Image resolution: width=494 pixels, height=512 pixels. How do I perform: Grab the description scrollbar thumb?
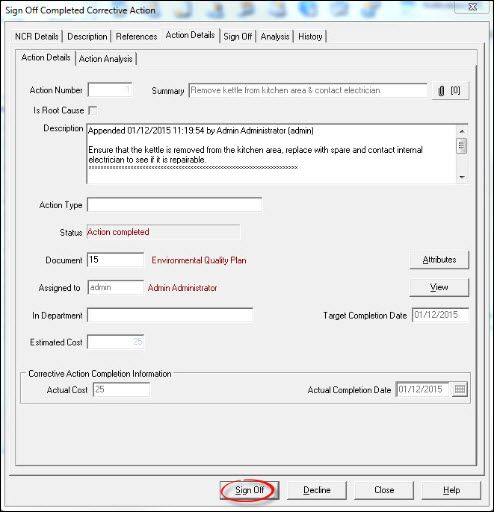(462, 146)
